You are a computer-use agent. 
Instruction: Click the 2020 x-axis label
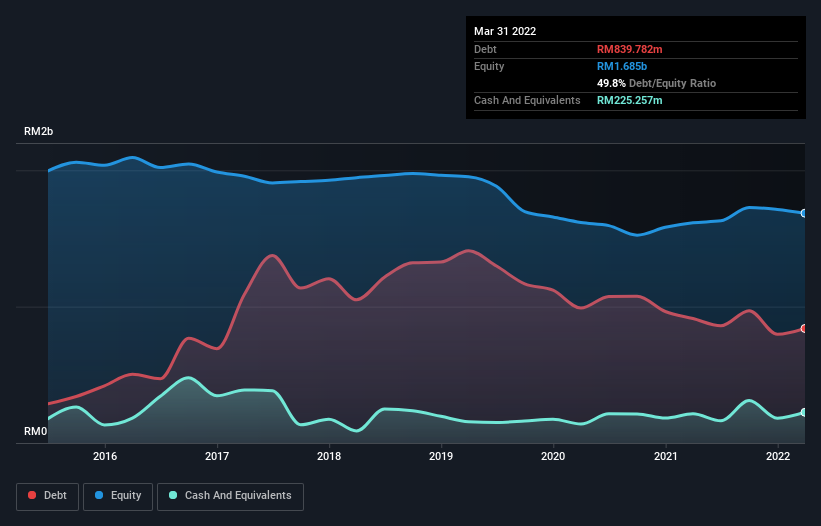point(553,456)
